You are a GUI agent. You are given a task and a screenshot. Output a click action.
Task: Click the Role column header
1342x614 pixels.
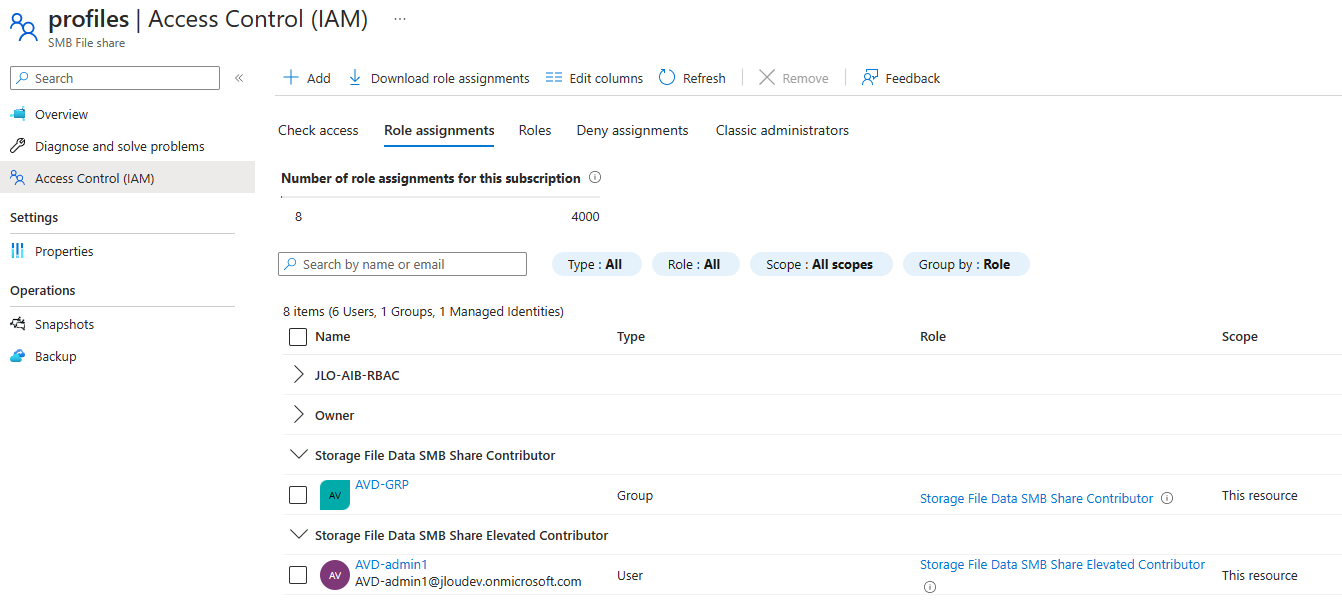click(933, 337)
